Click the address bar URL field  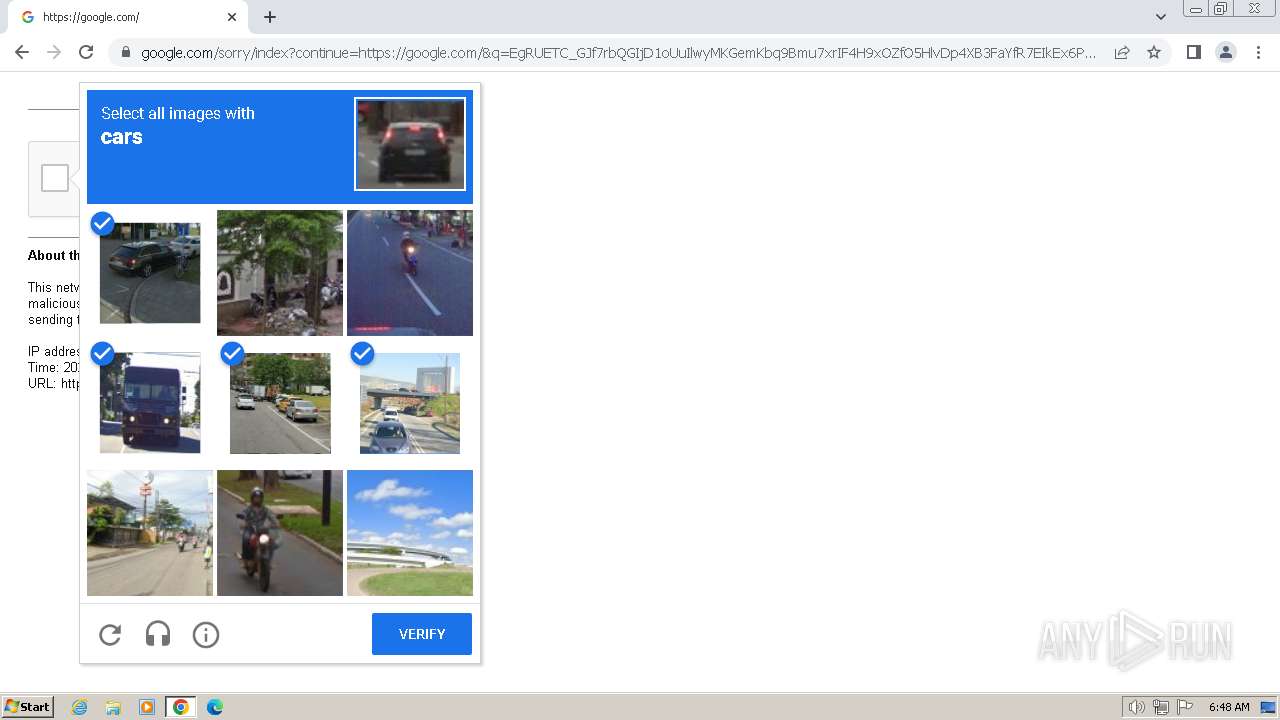tap(619, 52)
